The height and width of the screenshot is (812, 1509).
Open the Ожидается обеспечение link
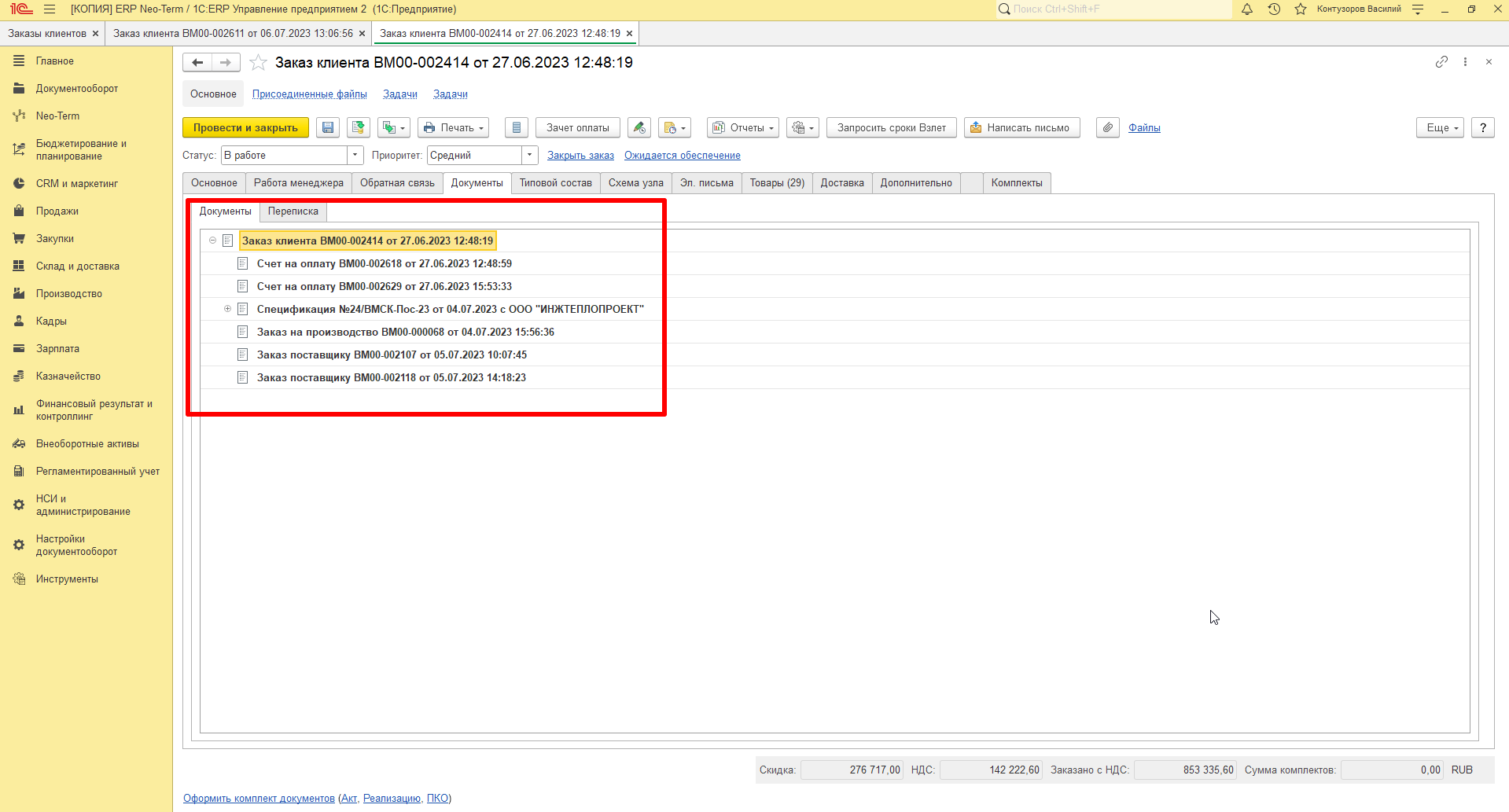(683, 156)
